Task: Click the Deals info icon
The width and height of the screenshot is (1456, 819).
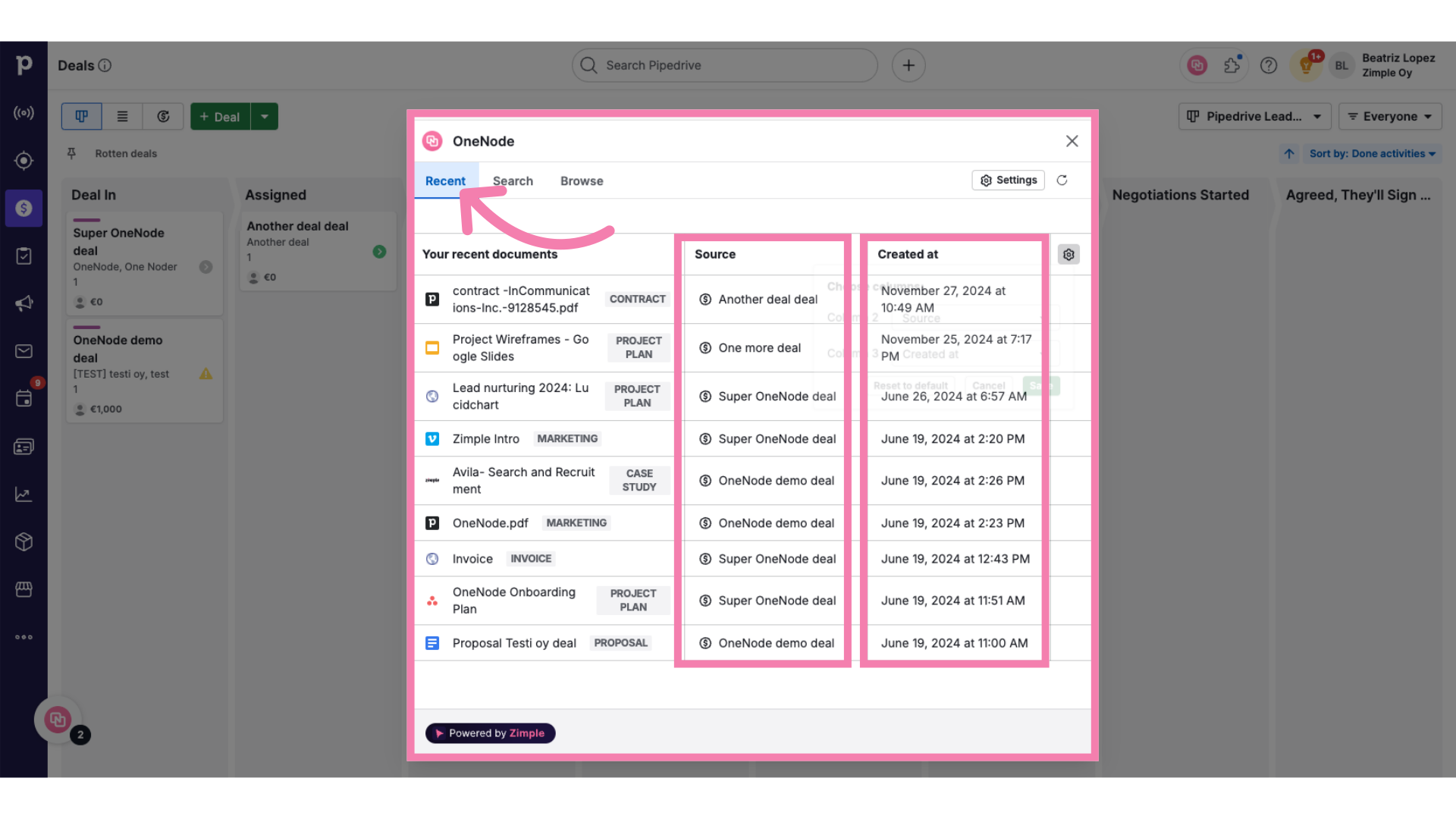Action: (x=105, y=65)
